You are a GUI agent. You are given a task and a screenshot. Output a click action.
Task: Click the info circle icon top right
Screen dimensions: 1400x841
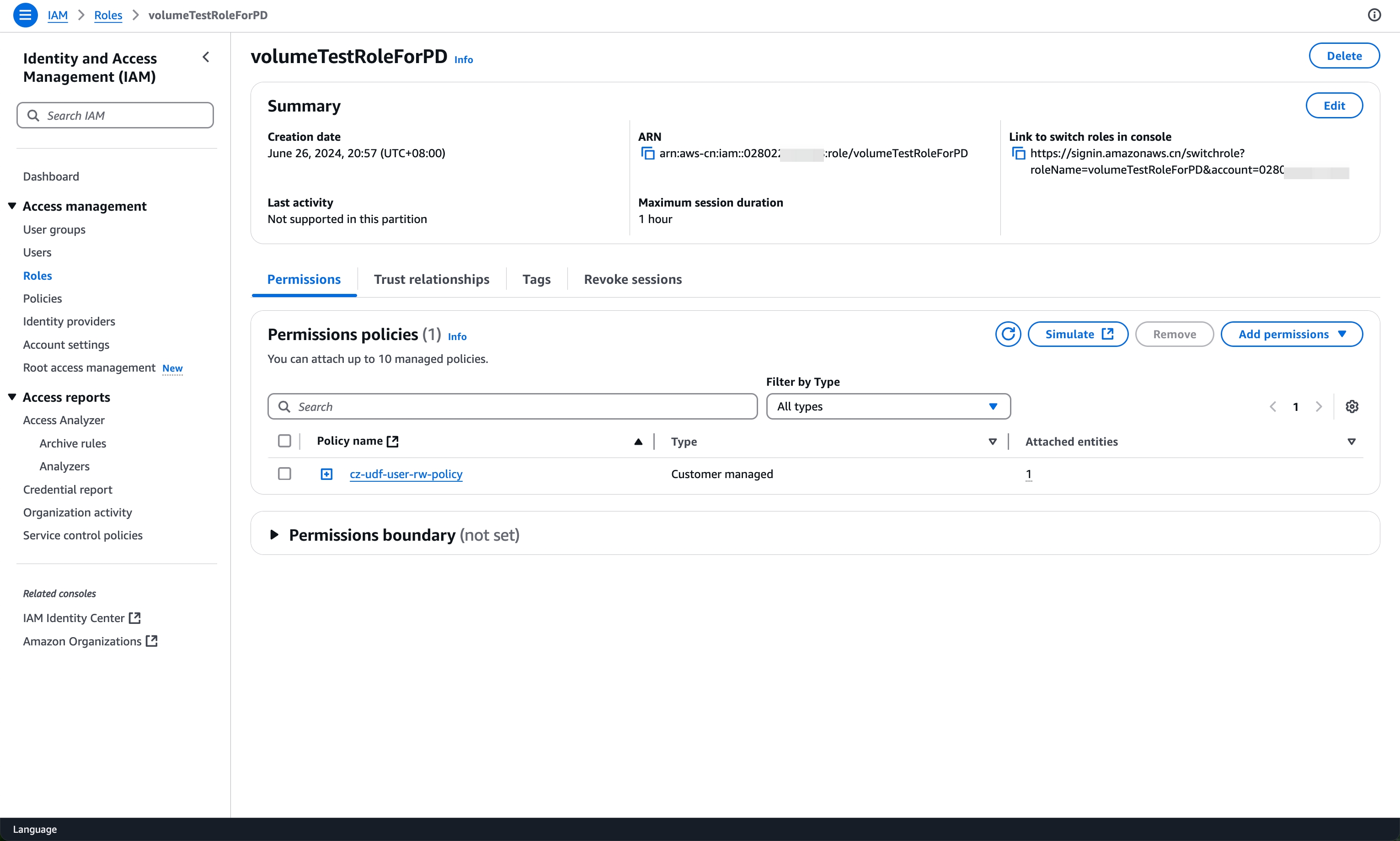pyautogui.click(x=1374, y=15)
